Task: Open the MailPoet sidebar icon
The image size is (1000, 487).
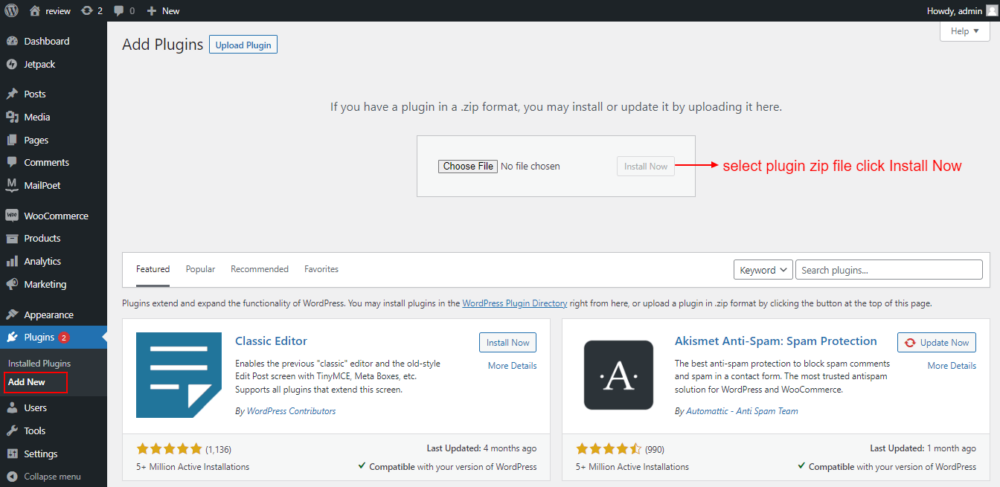Action: pos(11,185)
